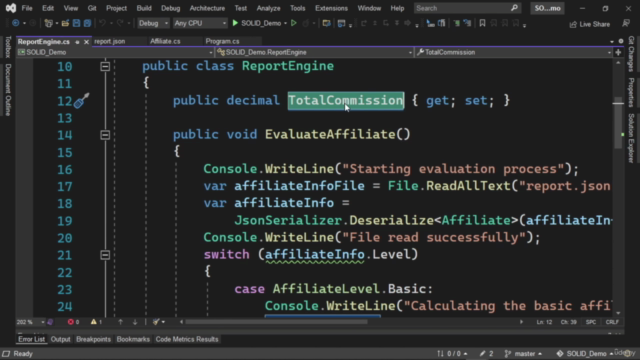This screenshot has height=360, width=640.
Task: Click the navigate backward toolbar icon
Action: pos(16,23)
